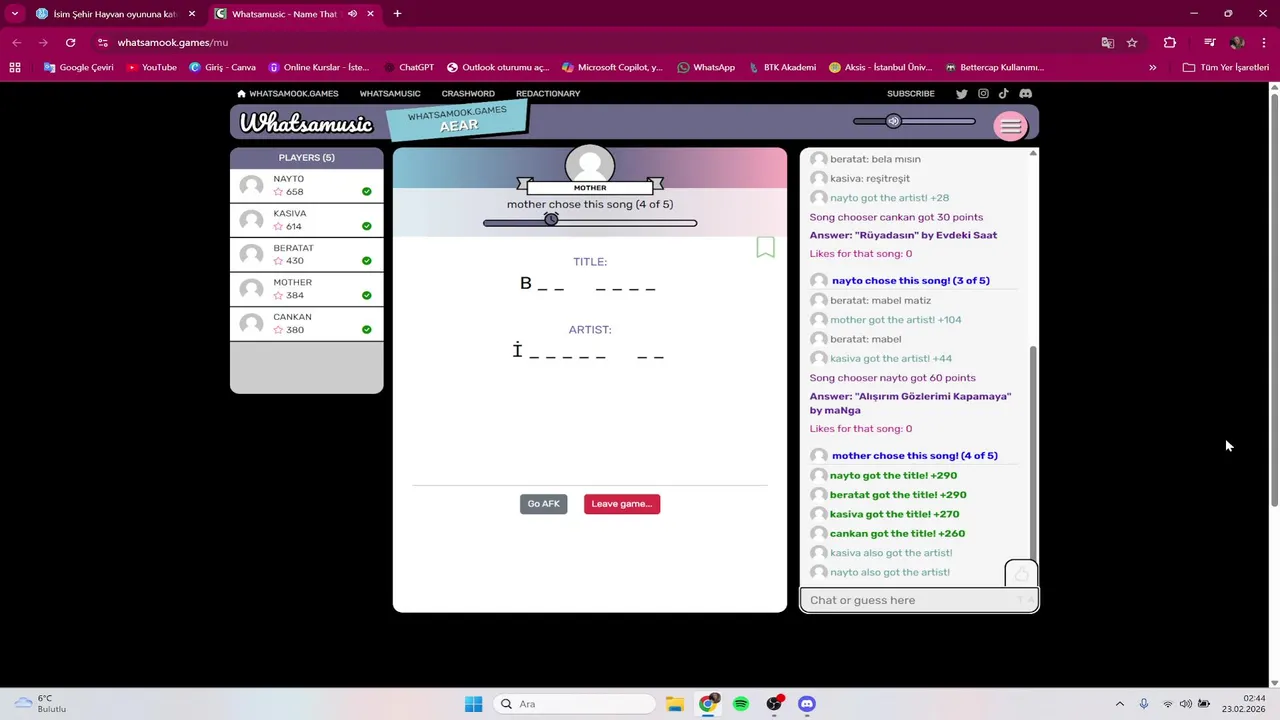Select player NAYTO in players list
Screen dimensions: 1280x720
click(306, 186)
